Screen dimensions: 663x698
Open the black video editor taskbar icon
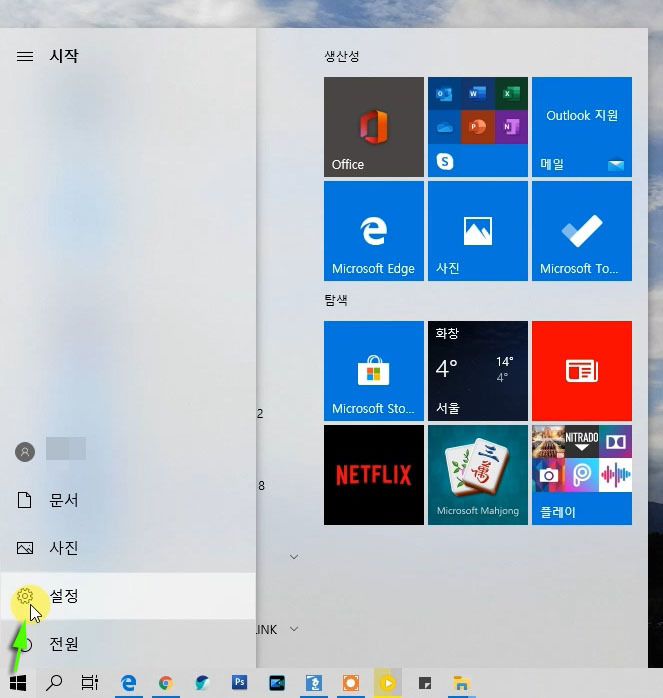[x=277, y=682]
